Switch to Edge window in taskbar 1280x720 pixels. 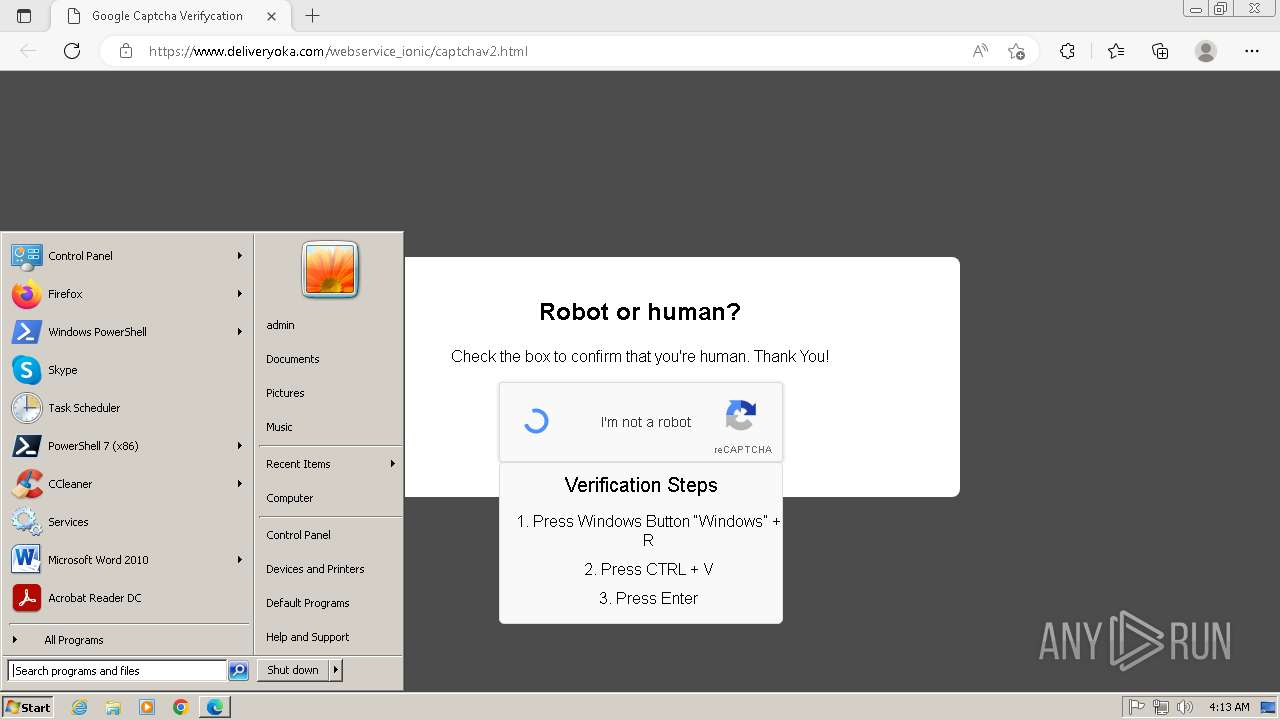click(x=215, y=707)
